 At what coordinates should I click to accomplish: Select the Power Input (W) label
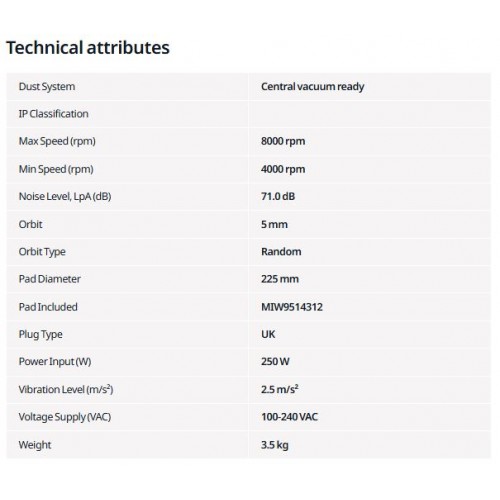[x=55, y=362]
